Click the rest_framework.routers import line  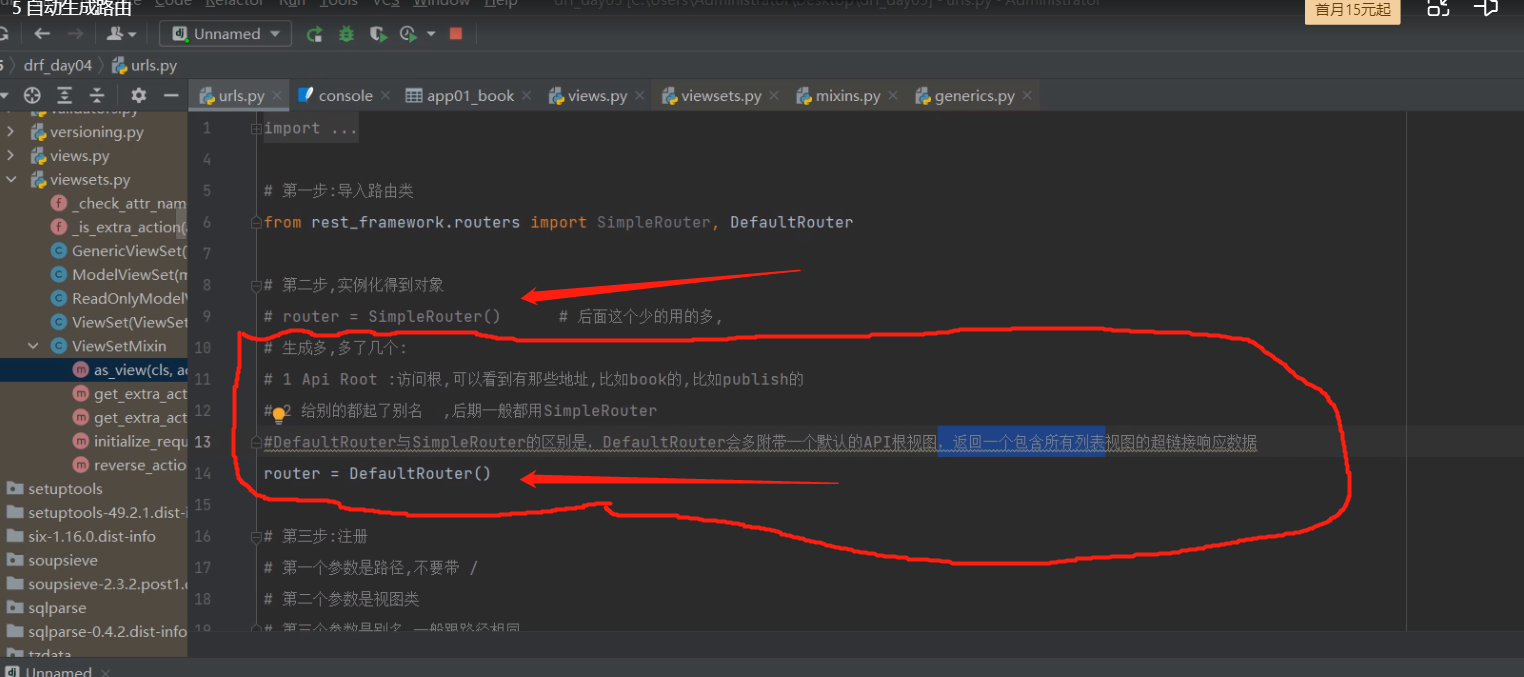pos(558,222)
